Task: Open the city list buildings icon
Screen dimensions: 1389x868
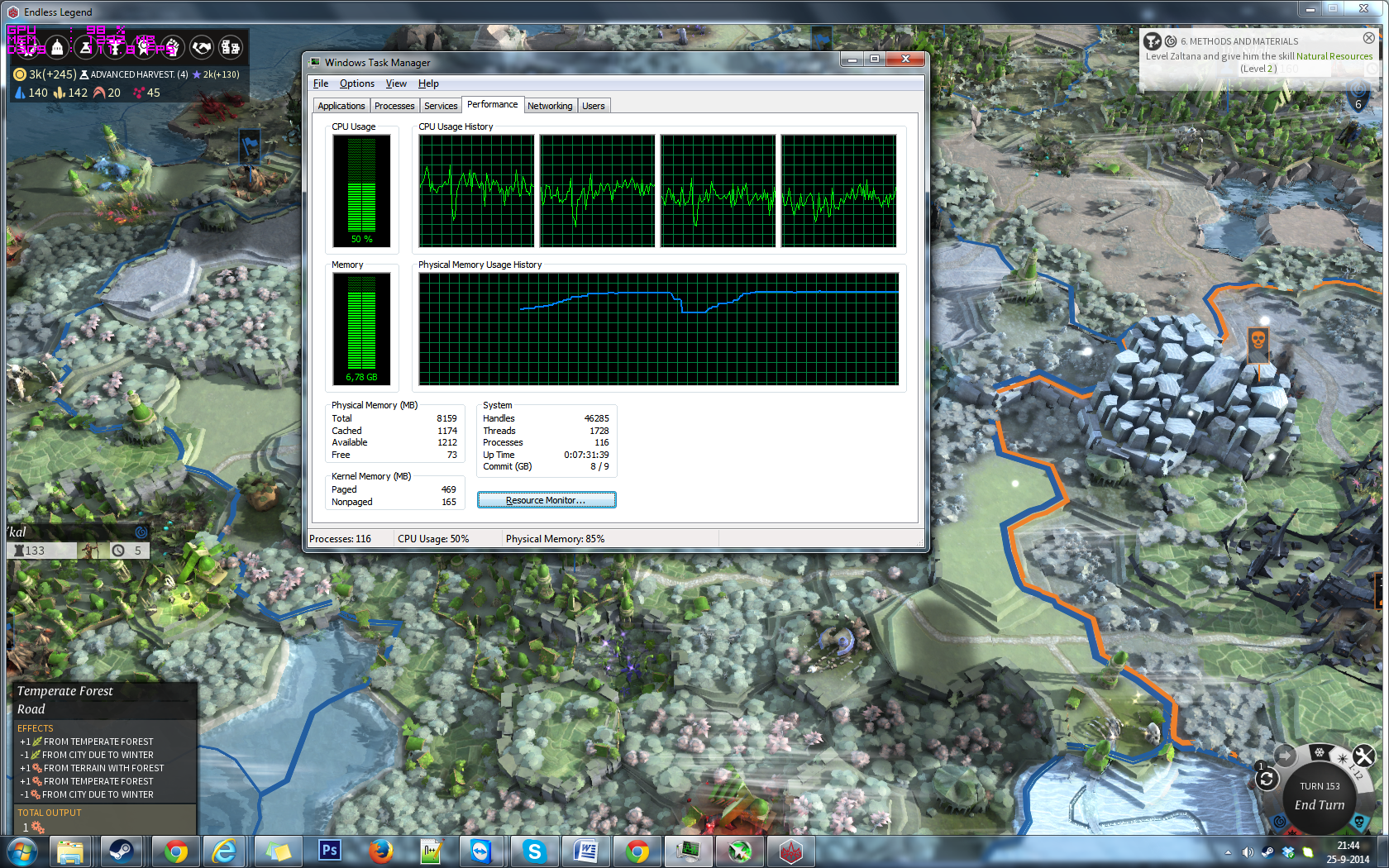Action: [231, 48]
